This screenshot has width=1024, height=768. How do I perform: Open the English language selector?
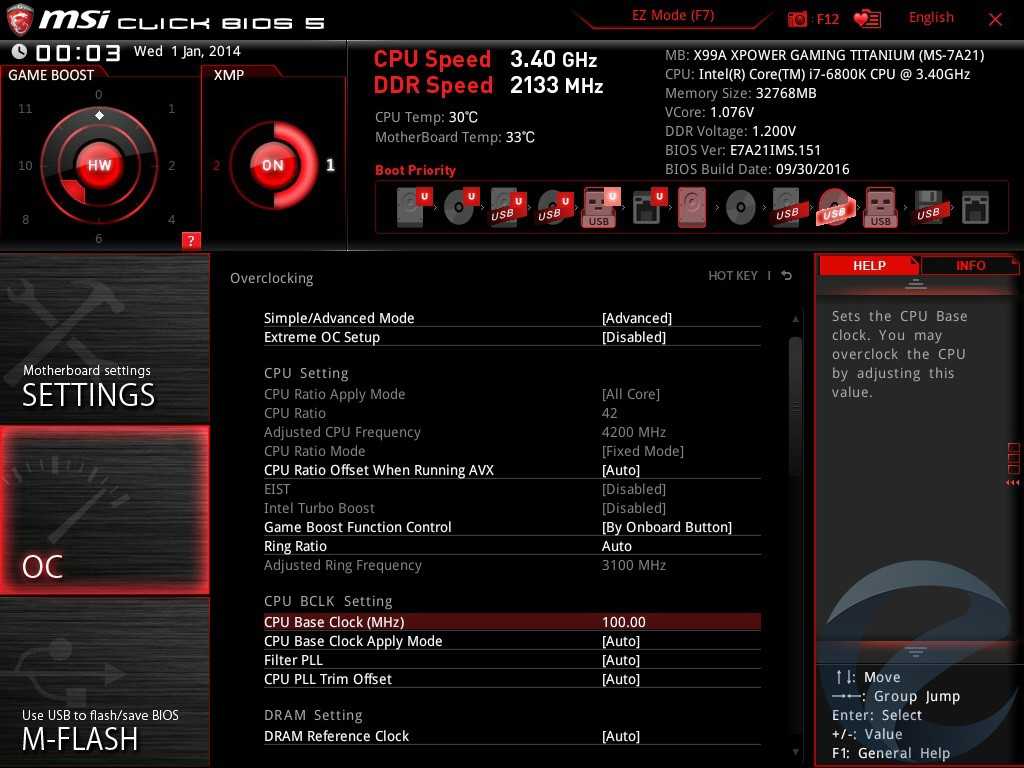[x=930, y=18]
